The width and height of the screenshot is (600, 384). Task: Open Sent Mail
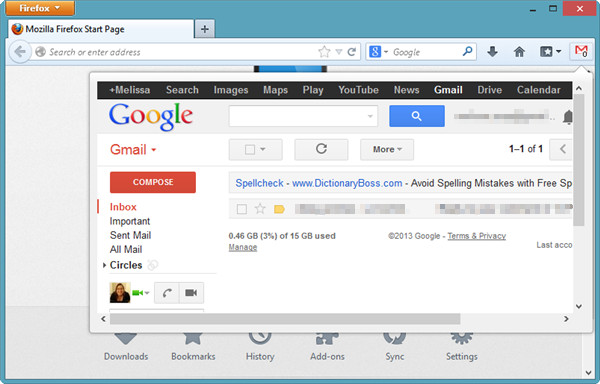coord(130,235)
